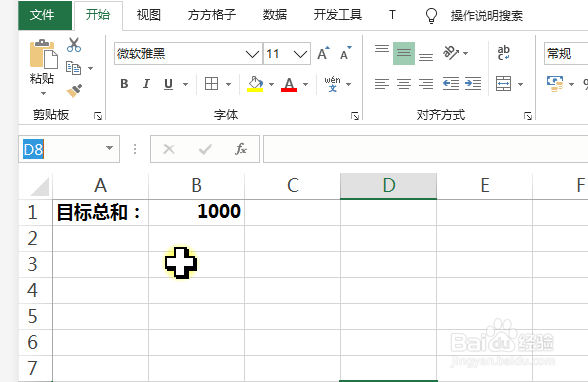Align text to top
Screen dimensions: 588x382
(x=382, y=49)
